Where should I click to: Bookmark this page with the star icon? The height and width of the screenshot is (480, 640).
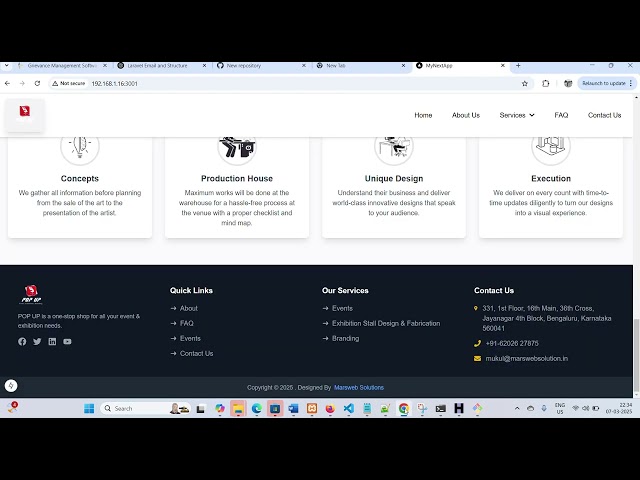click(x=525, y=84)
